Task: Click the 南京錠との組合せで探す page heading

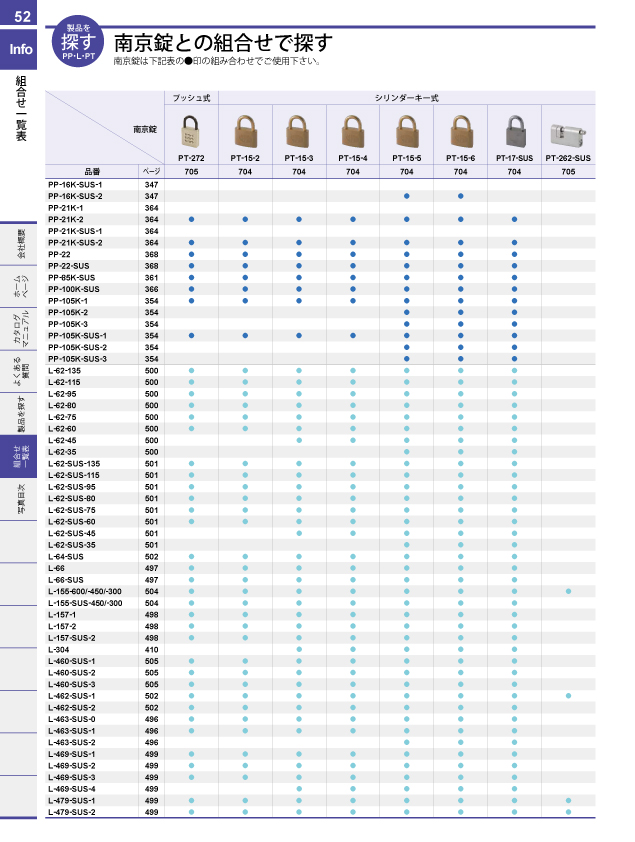Action: [222, 43]
